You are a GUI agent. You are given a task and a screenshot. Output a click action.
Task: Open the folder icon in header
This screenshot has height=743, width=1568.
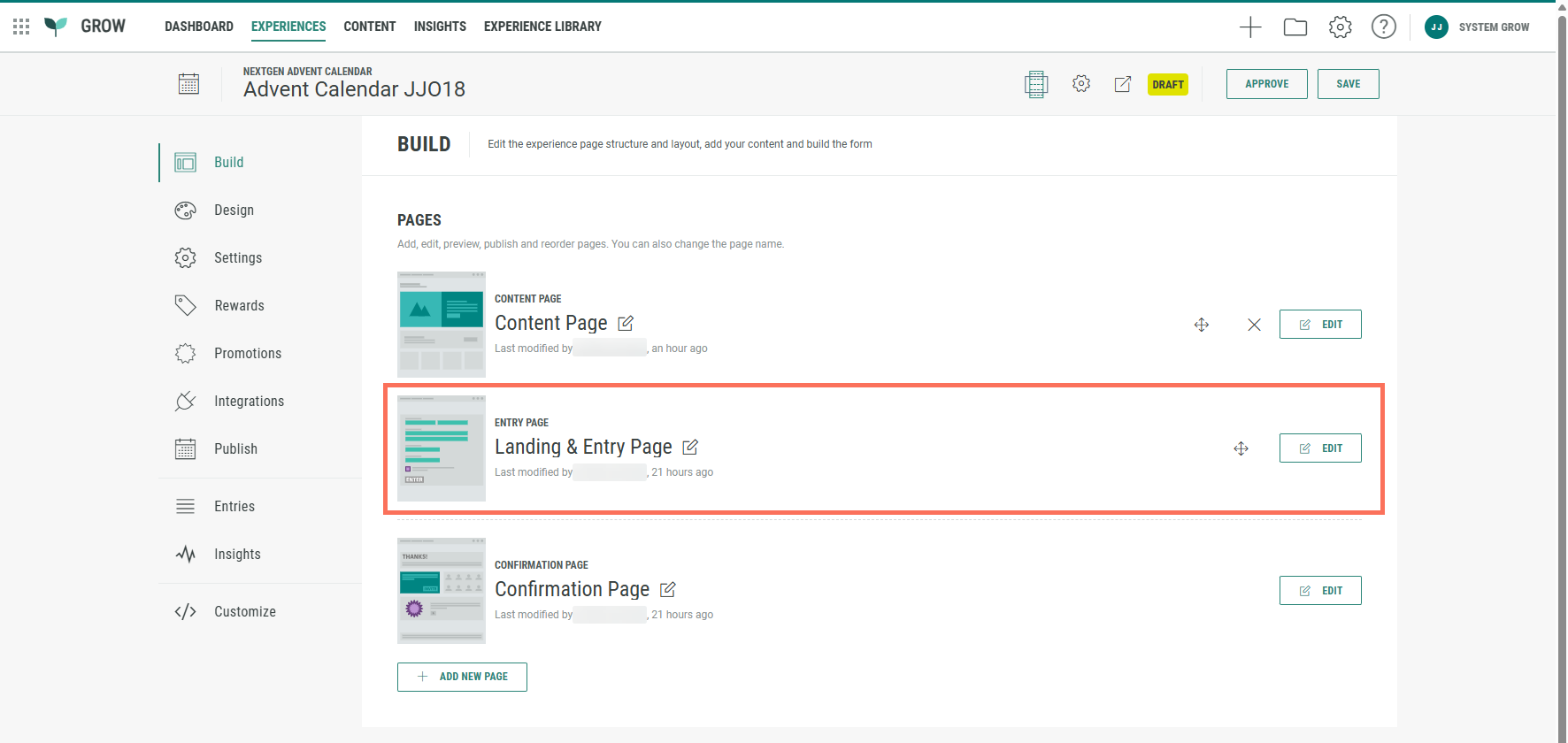(x=1295, y=27)
